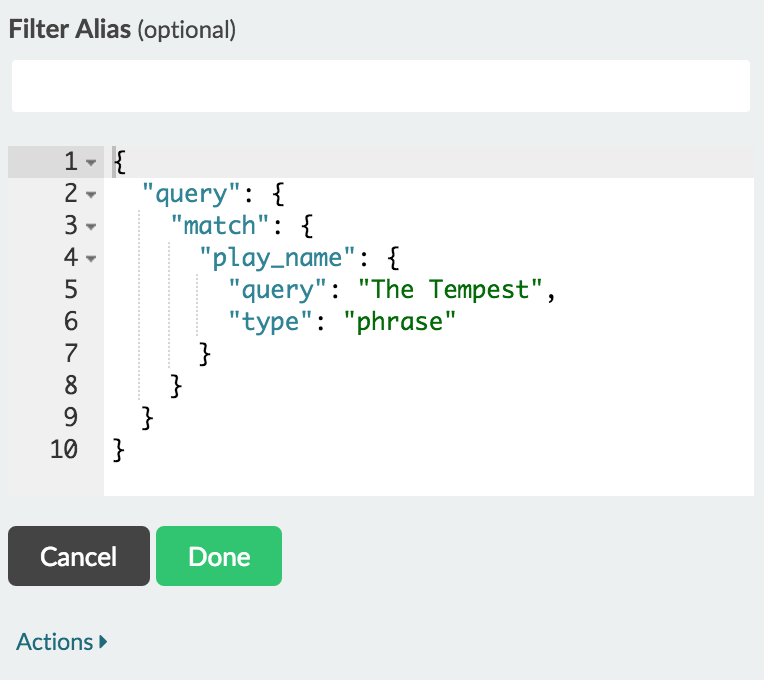The image size is (764, 680).
Task: Place cursor in "The Tempest" string value
Action: point(451,290)
